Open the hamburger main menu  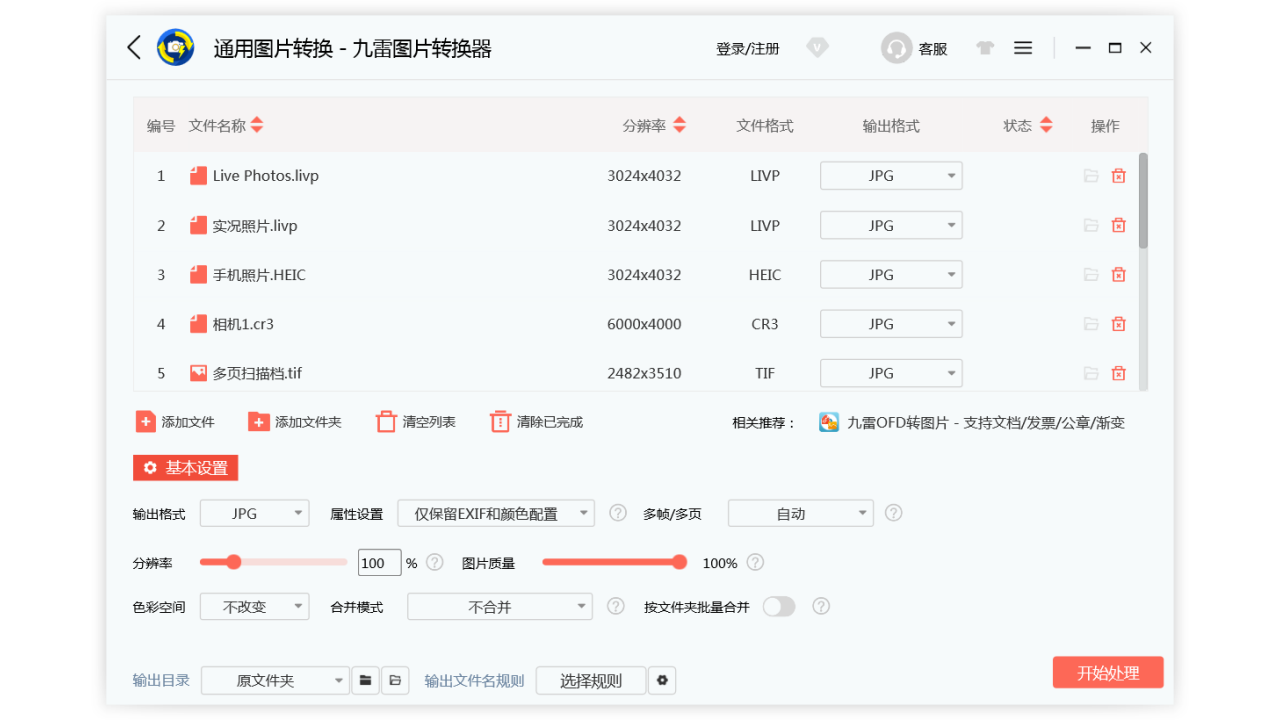pyautogui.click(x=1023, y=48)
